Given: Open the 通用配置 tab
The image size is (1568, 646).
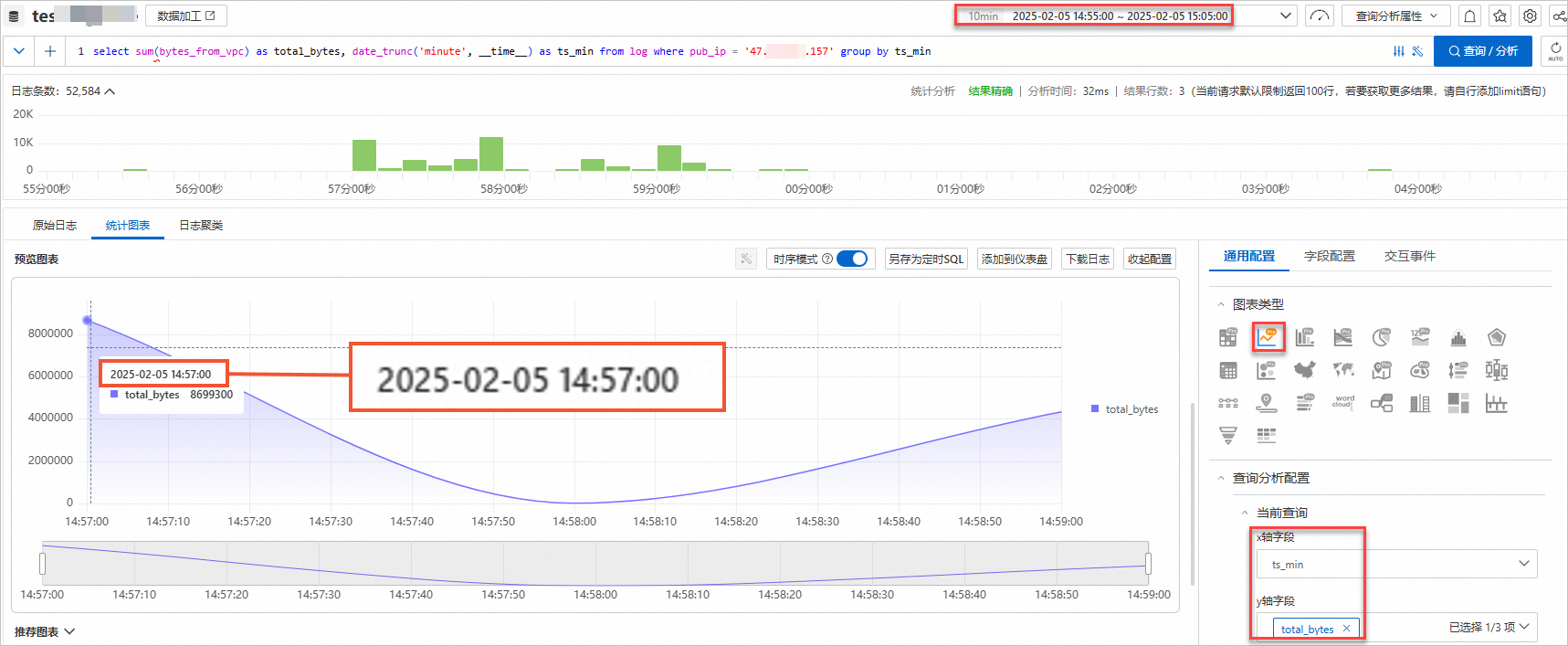Looking at the screenshot, I should pyautogui.click(x=1249, y=256).
